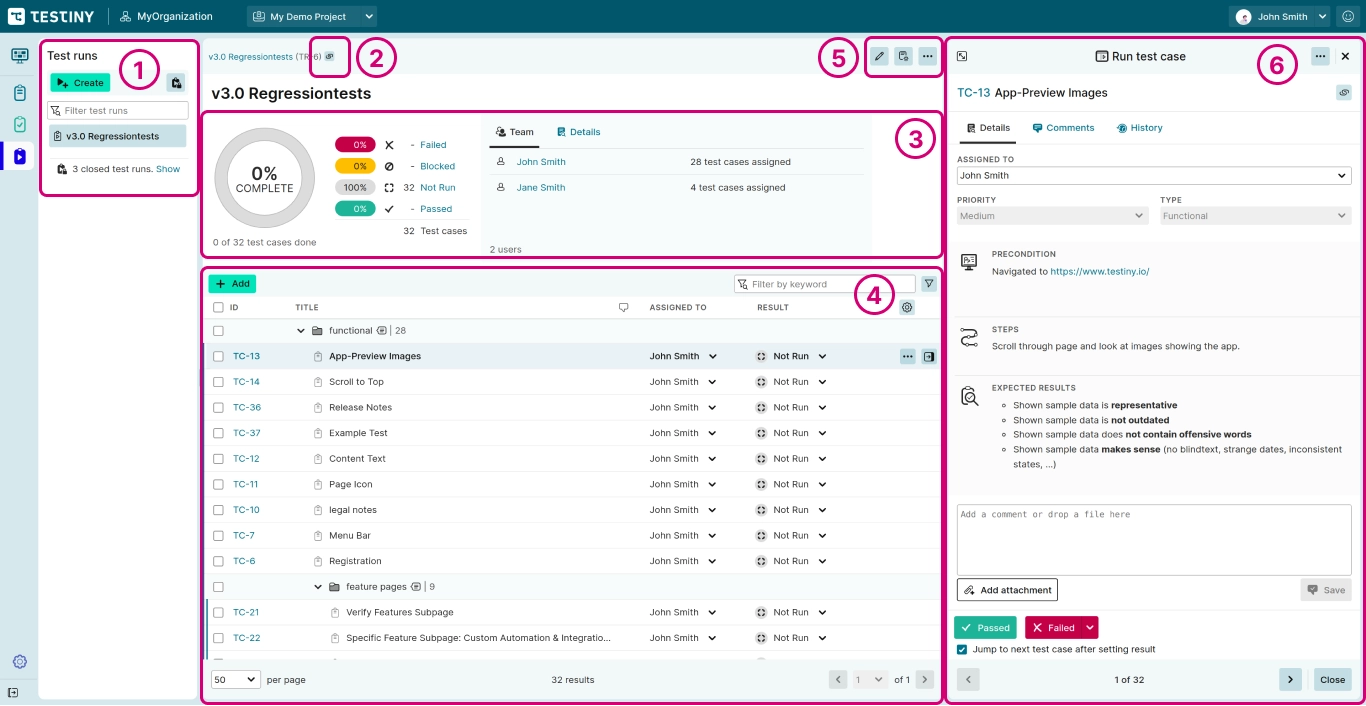Open the per page size dropdown
This screenshot has width=1366, height=706.
click(x=235, y=679)
